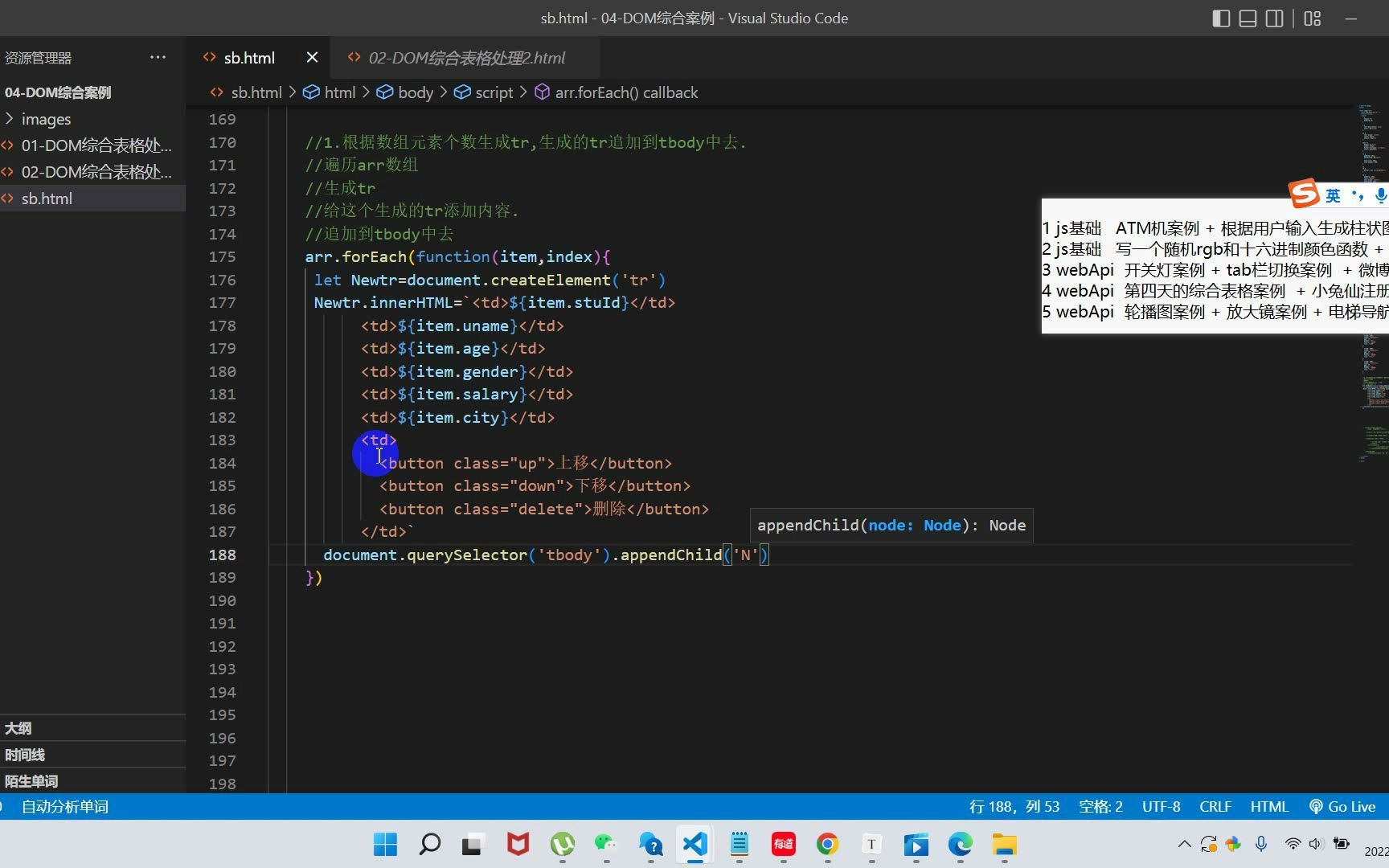The width and height of the screenshot is (1389, 868).
Task: Open File Explorer from taskbar
Action: (1004, 845)
